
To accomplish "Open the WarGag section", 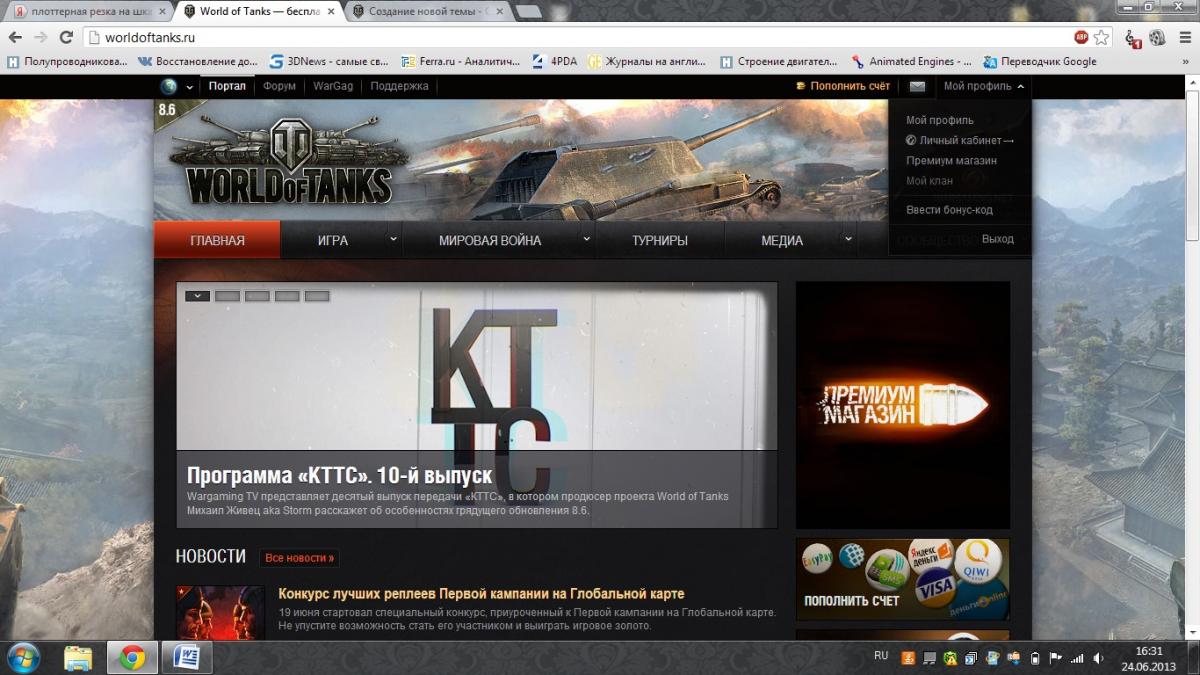I will click(333, 86).
